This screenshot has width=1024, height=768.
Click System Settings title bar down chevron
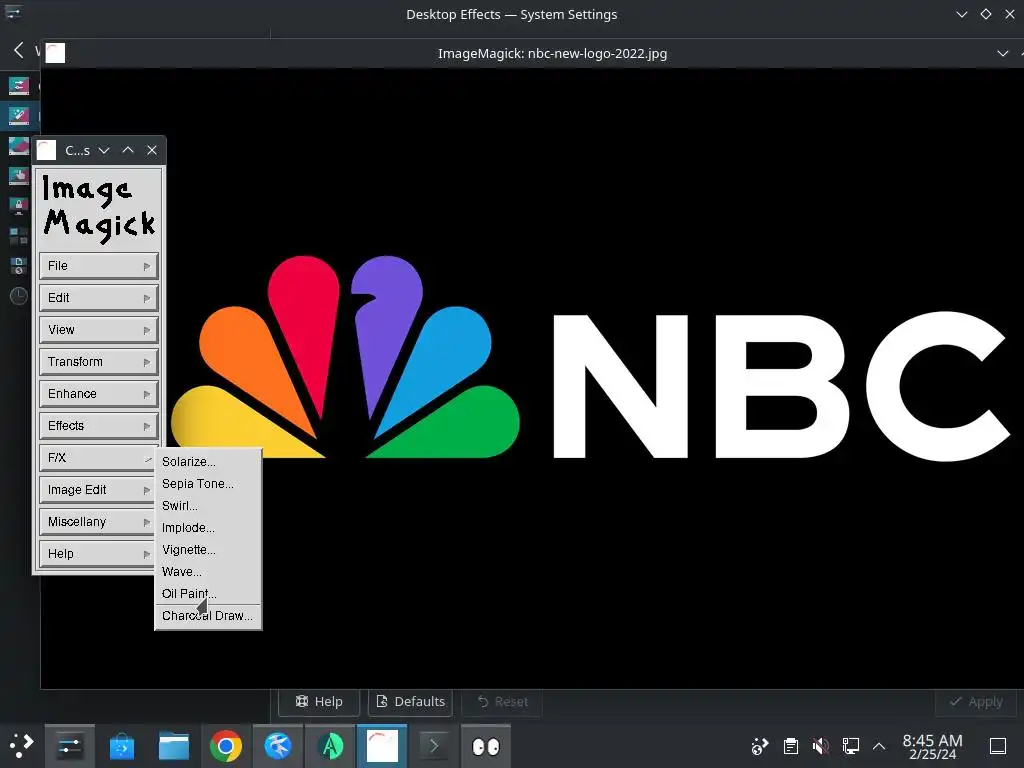pos(961,14)
